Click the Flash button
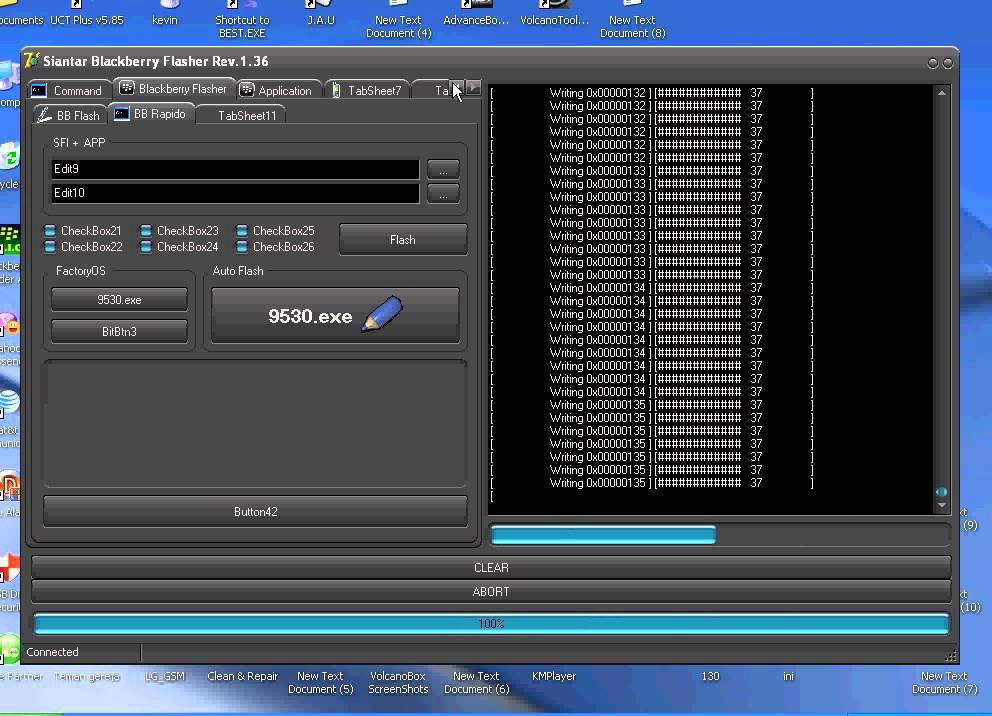992x716 pixels. tap(403, 240)
